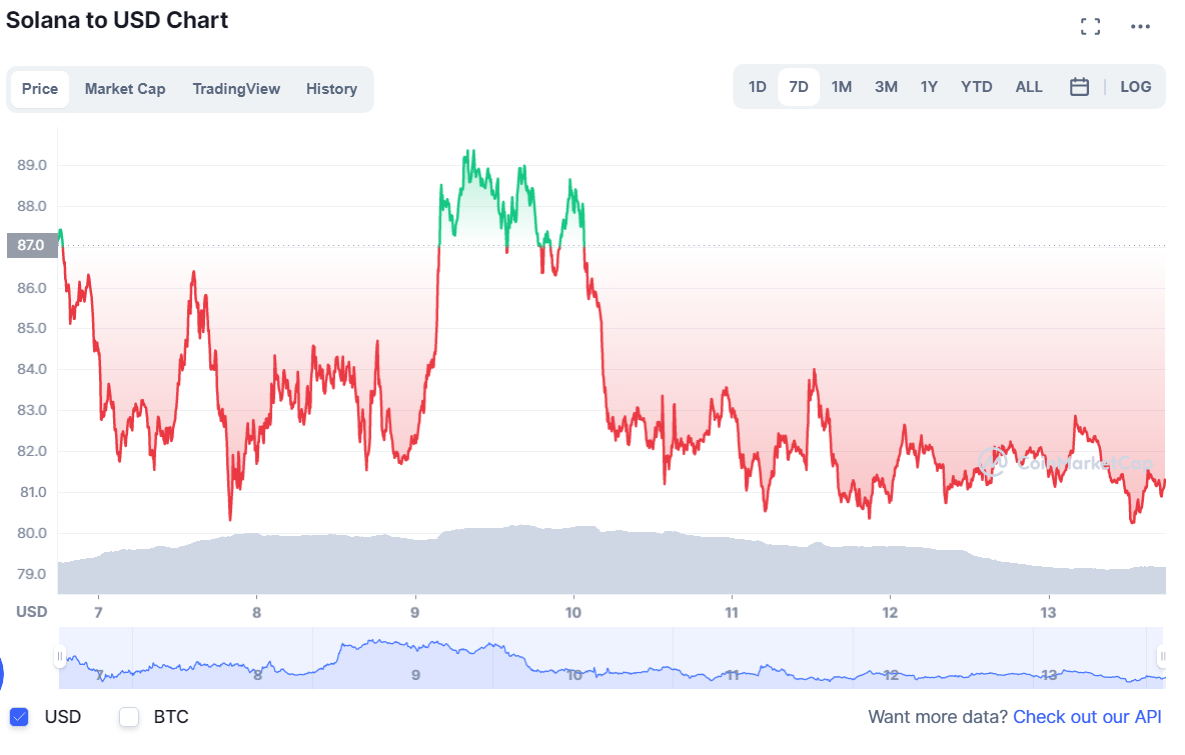The image size is (1185, 755).
Task: Select the 7D time range
Action: [799, 87]
